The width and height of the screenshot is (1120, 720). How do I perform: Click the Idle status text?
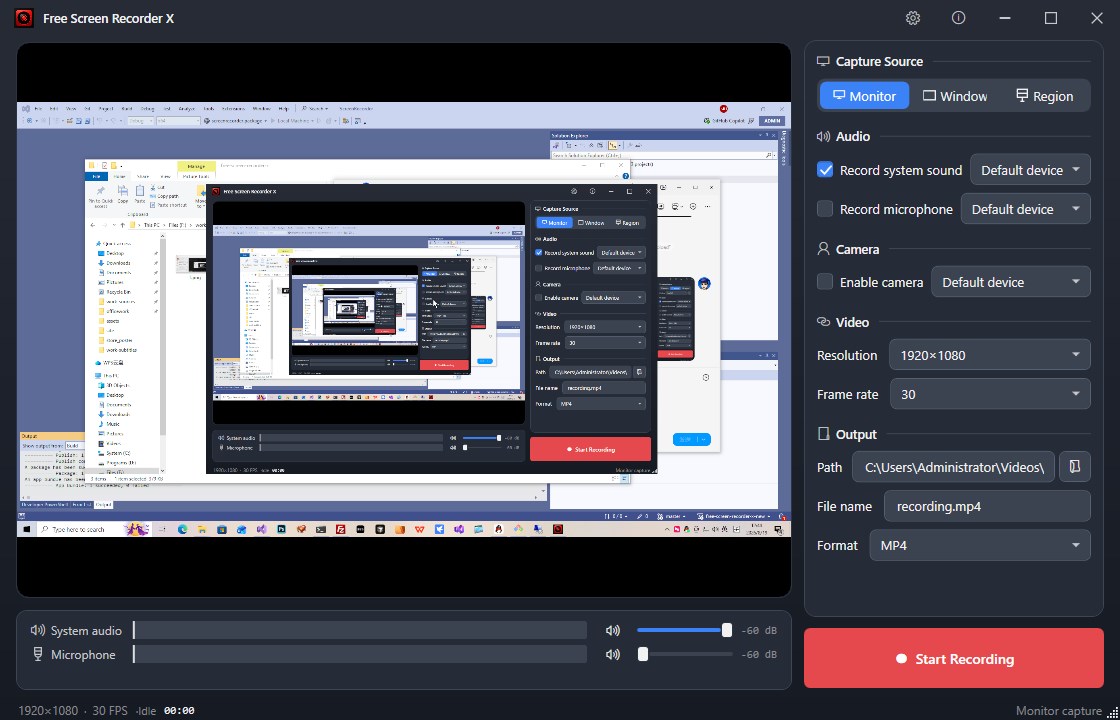coord(147,711)
